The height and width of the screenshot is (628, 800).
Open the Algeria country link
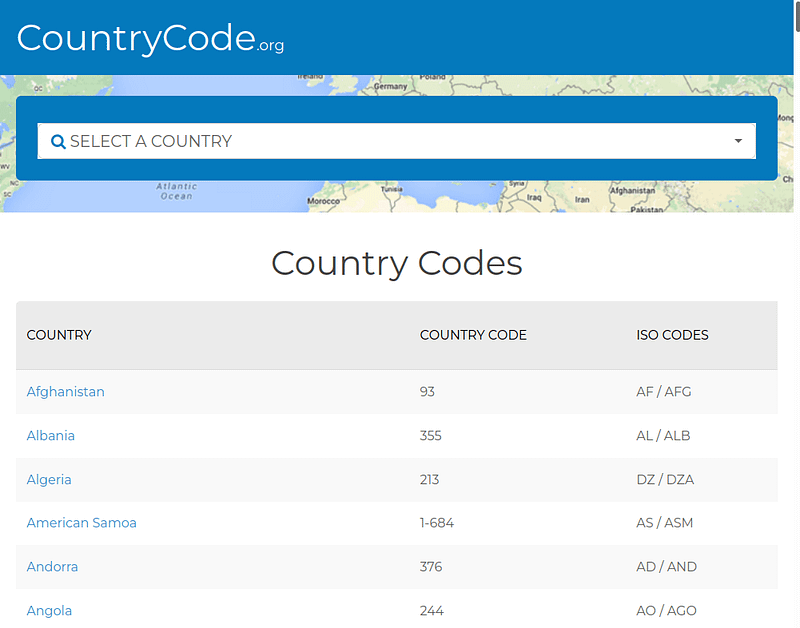[x=49, y=480]
